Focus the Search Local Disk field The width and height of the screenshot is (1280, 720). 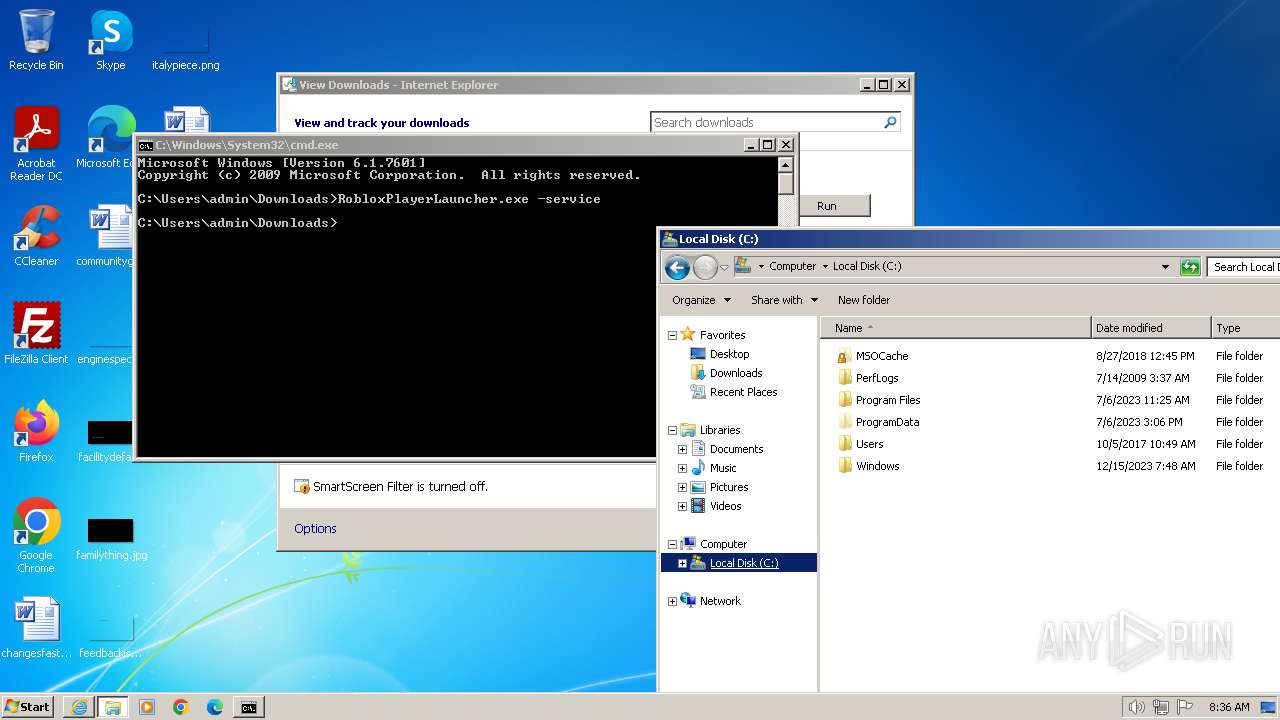pos(1244,267)
